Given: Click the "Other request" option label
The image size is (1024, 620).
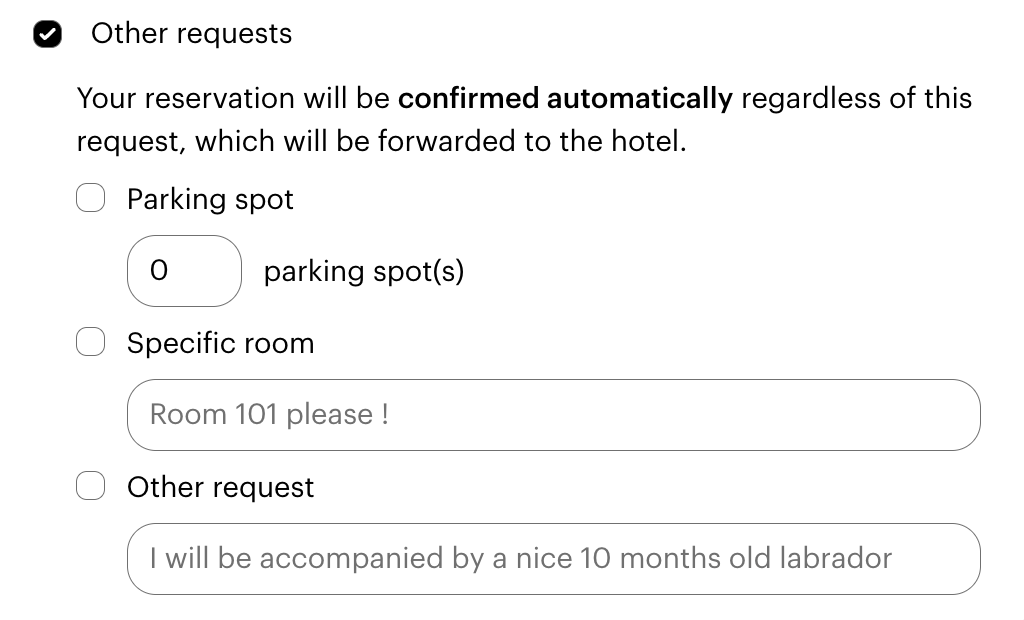Looking at the screenshot, I should tap(220, 487).
